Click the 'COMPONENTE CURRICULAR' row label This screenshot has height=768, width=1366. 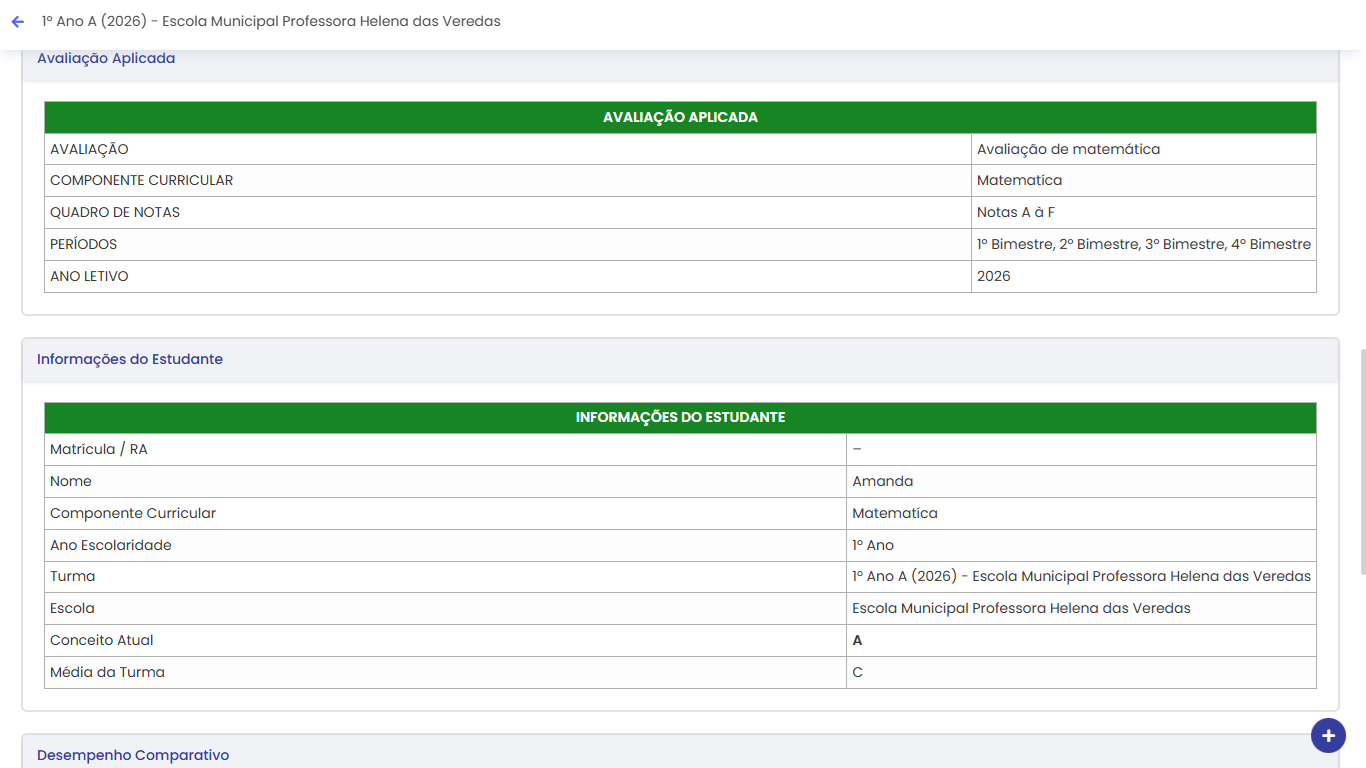pos(141,181)
